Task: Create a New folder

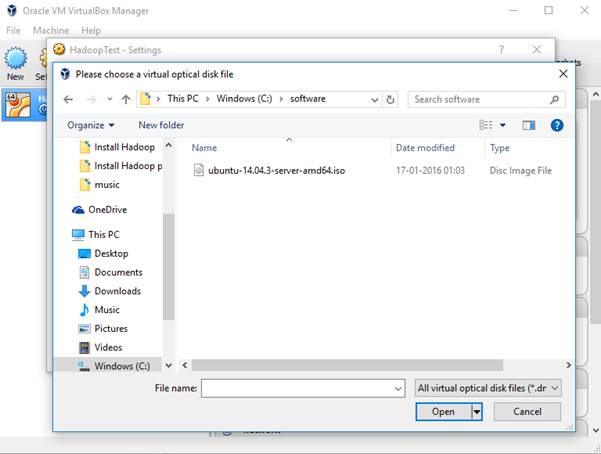Action: (x=161, y=125)
